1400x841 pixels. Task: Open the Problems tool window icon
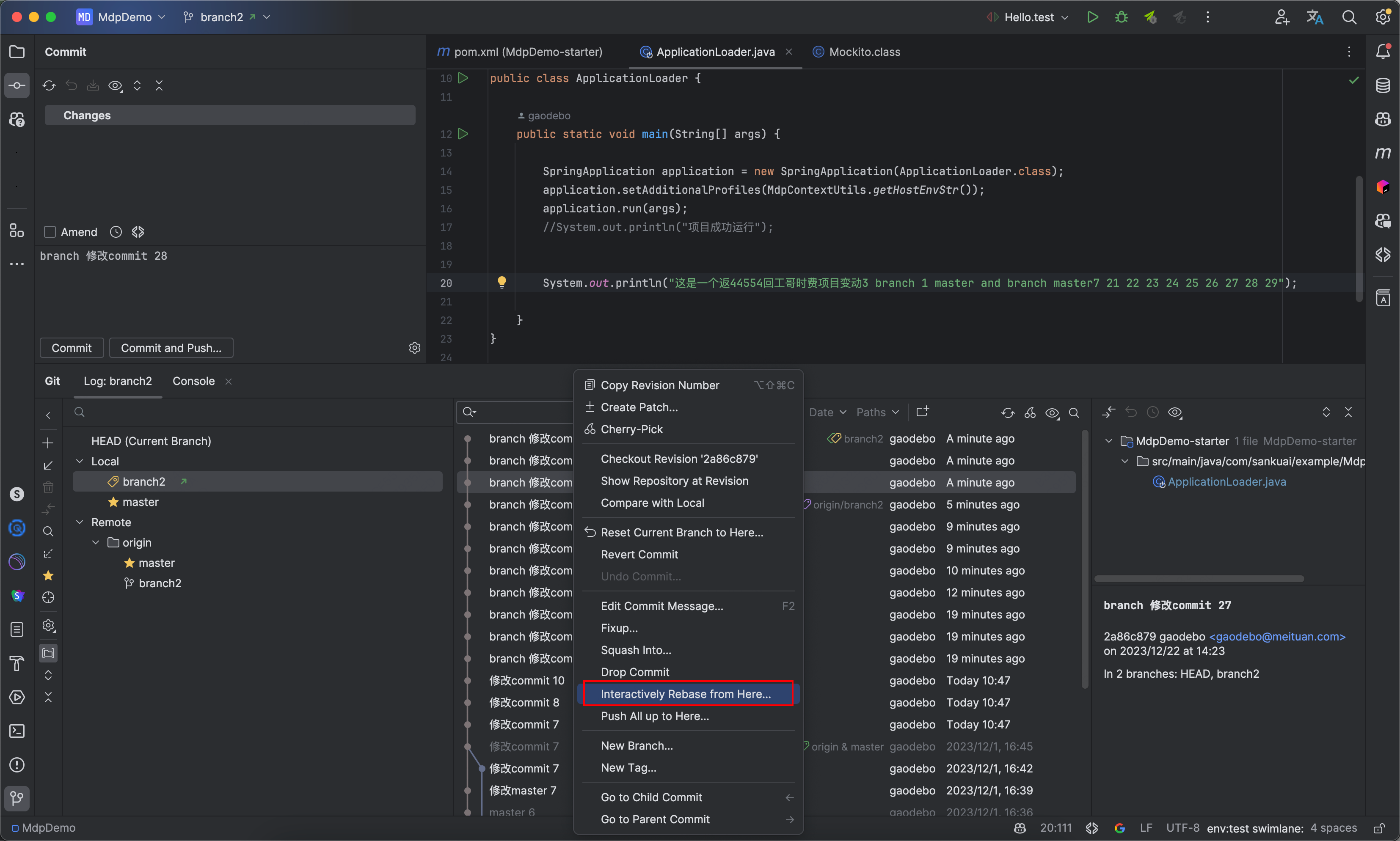point(17,765)
